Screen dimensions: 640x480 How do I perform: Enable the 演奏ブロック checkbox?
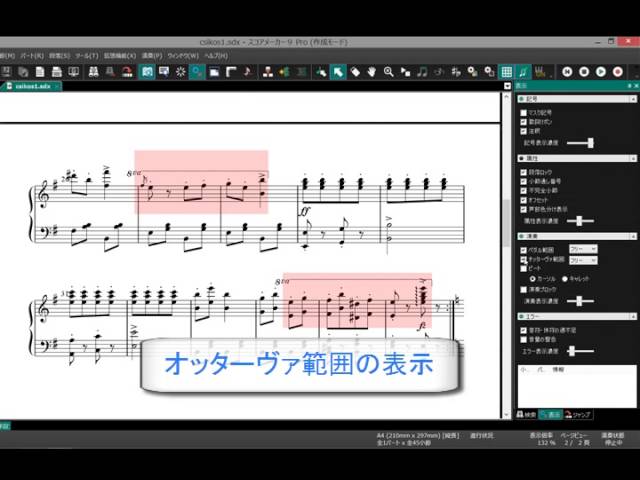coord(523,289)
